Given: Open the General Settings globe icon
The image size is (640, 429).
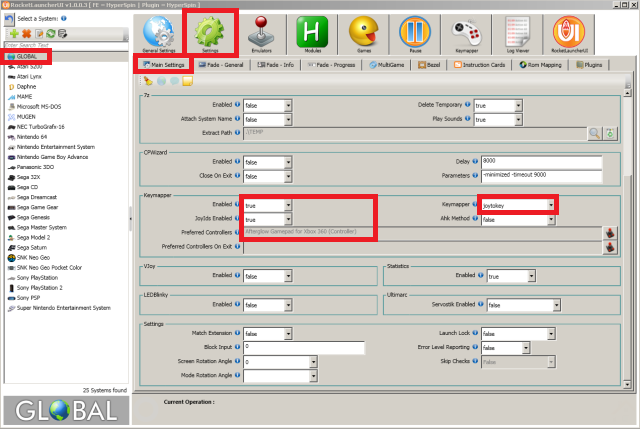Looking at the screenshot, I should pos(159,32).
